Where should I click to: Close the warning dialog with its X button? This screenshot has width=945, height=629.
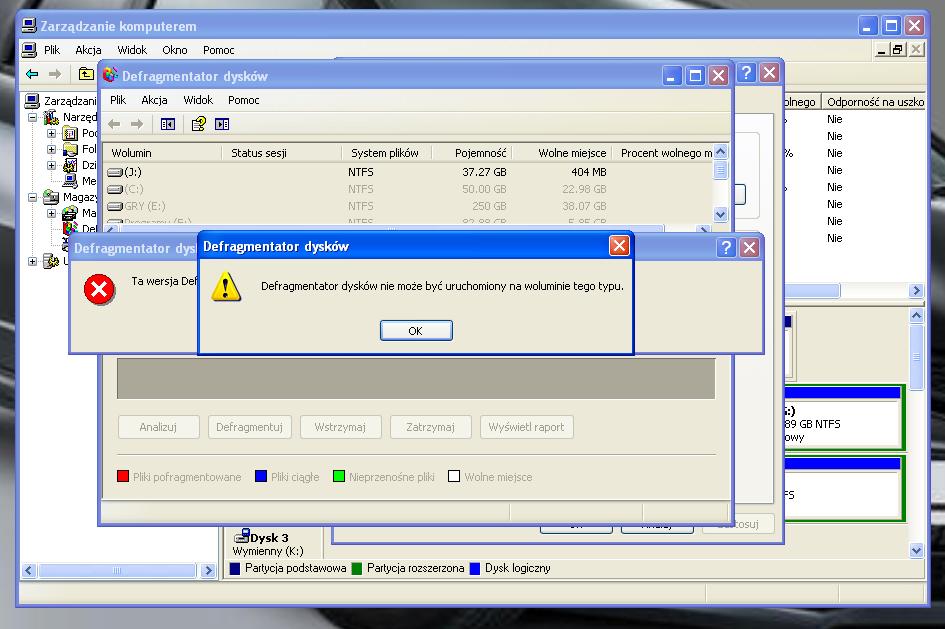point(619,246)
